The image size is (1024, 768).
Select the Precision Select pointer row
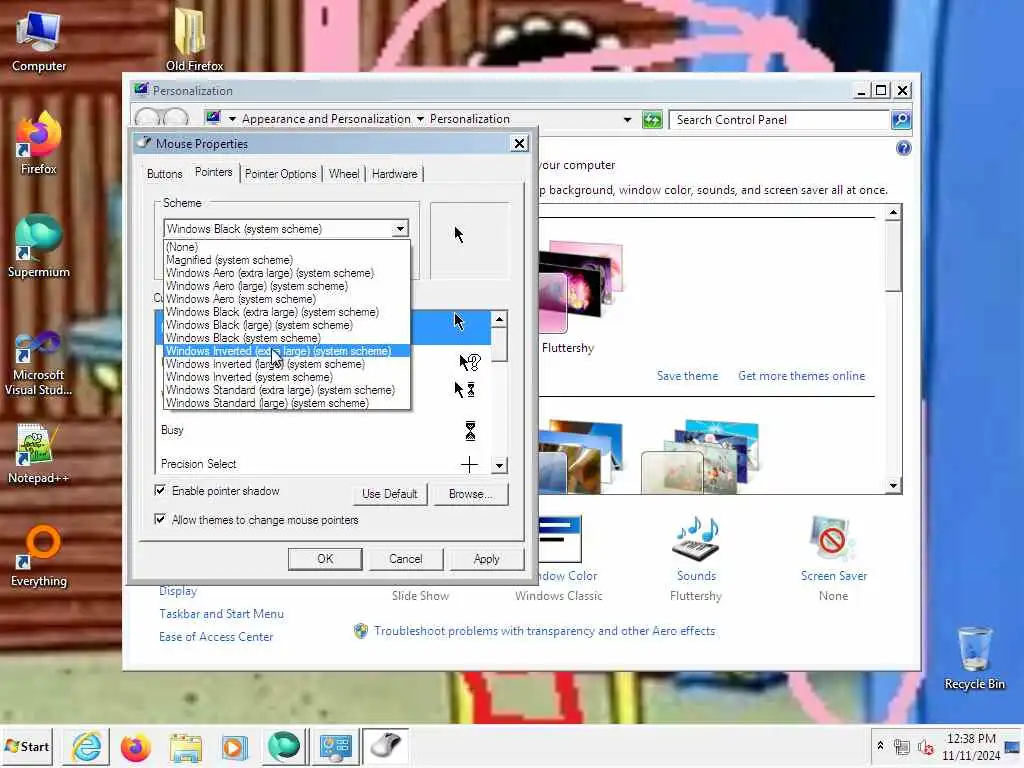coord(323,464)
